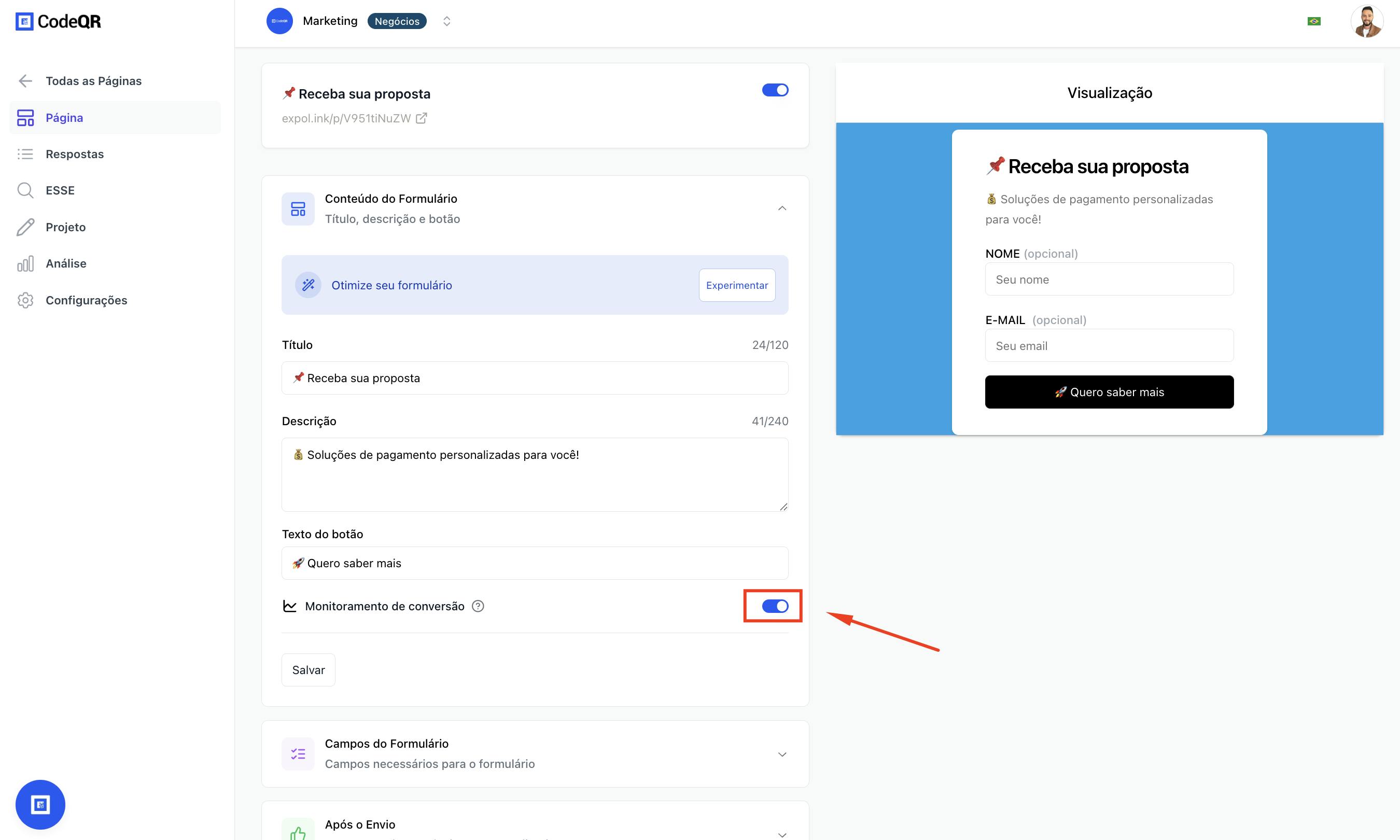The image size is (1400, 840).
Task: Click the Seu email preview field
Action: (x=1109, y=345)
